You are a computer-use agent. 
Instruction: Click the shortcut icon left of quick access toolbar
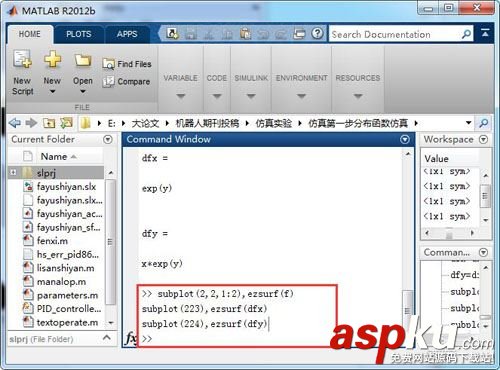172,33
